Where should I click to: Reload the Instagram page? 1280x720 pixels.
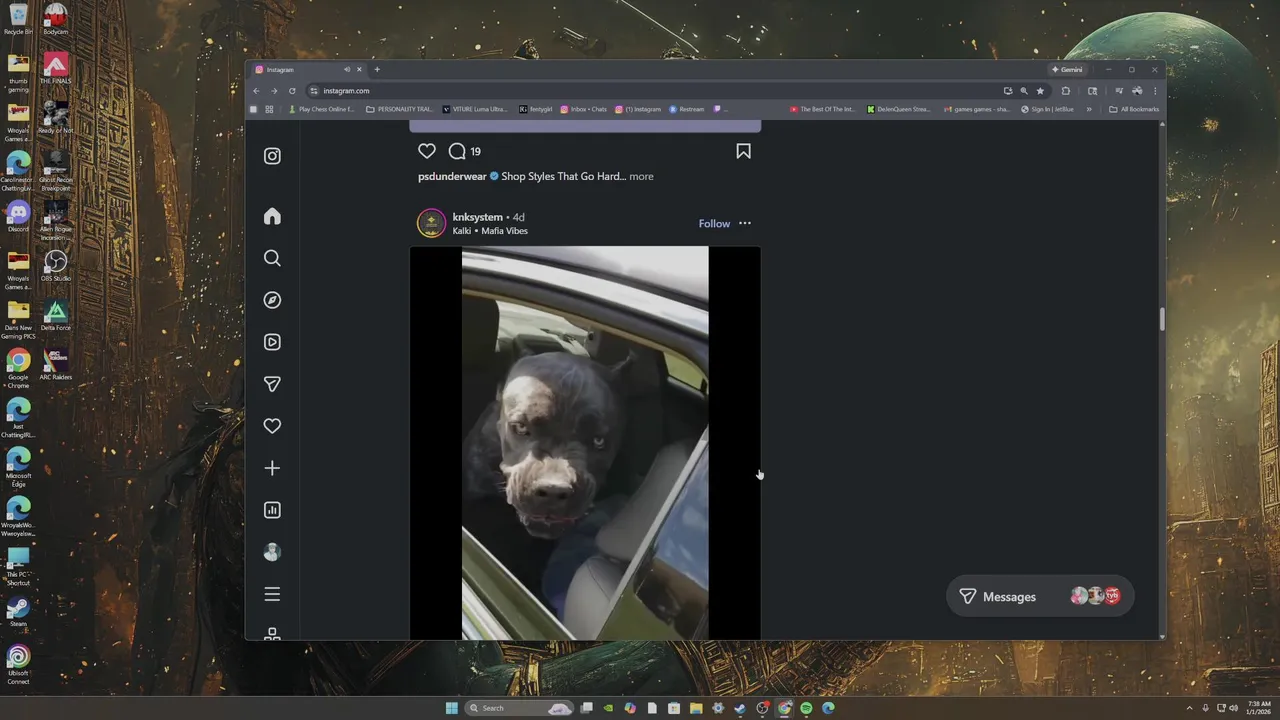292,91
